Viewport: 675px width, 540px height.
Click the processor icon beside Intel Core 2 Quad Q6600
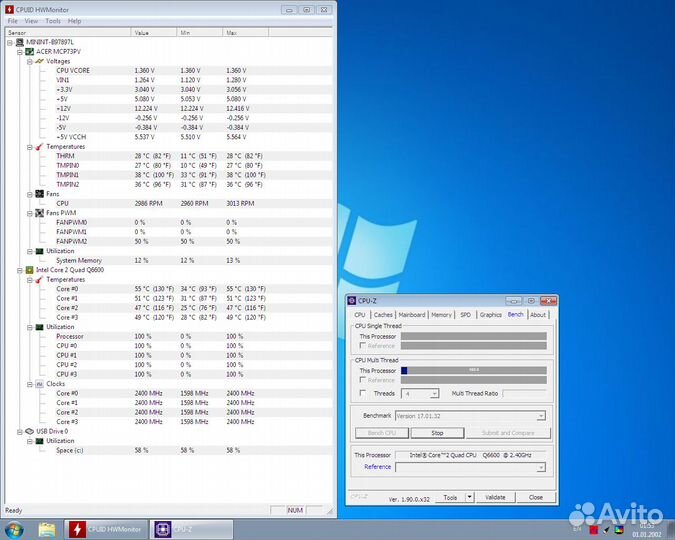pyautogui.click(x=29, y=270)
